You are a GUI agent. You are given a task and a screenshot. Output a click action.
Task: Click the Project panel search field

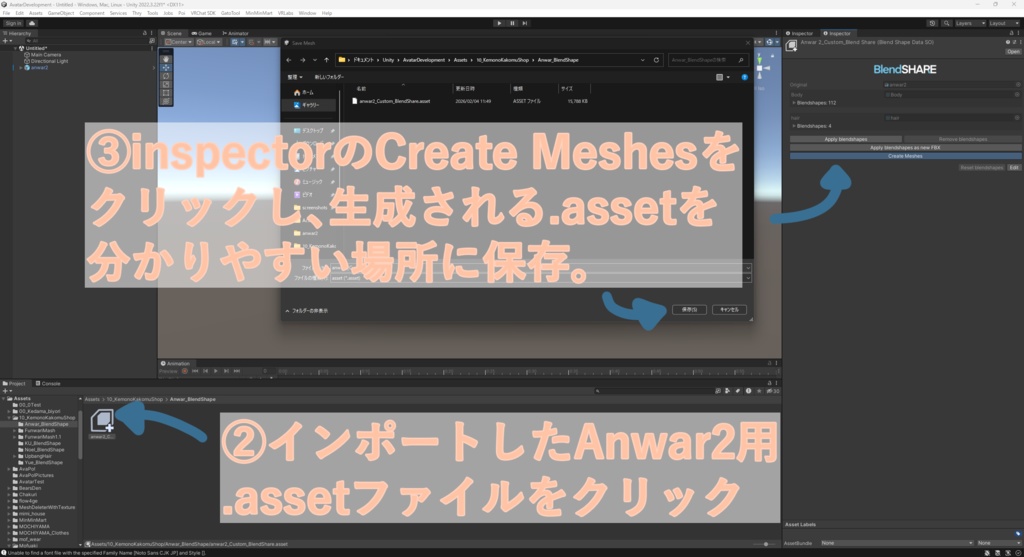(653, 391)
